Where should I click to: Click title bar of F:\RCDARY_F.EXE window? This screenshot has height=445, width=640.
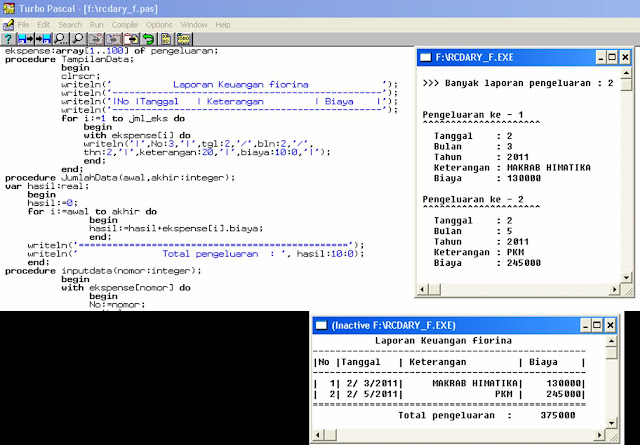pos(524,57)
